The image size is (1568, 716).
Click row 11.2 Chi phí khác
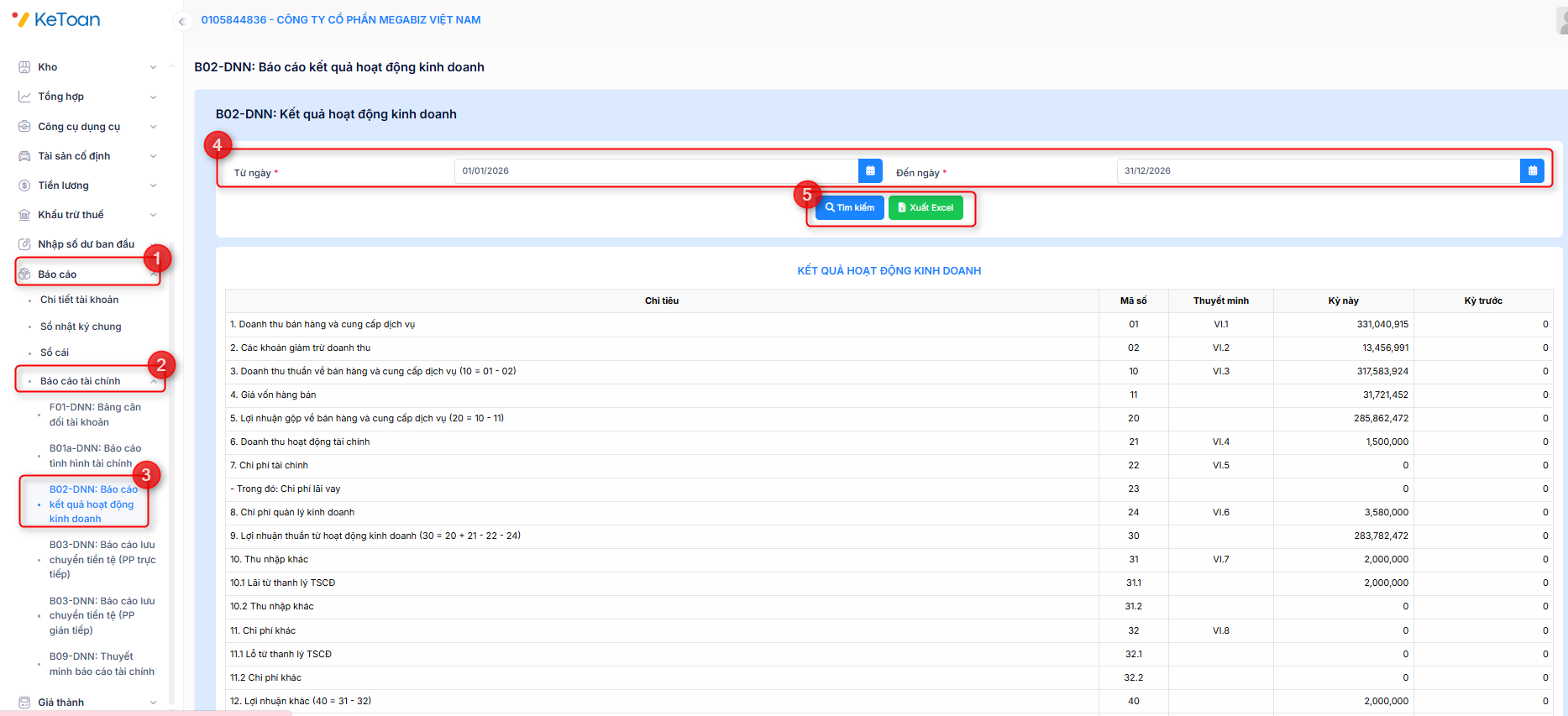coord(889,677)
